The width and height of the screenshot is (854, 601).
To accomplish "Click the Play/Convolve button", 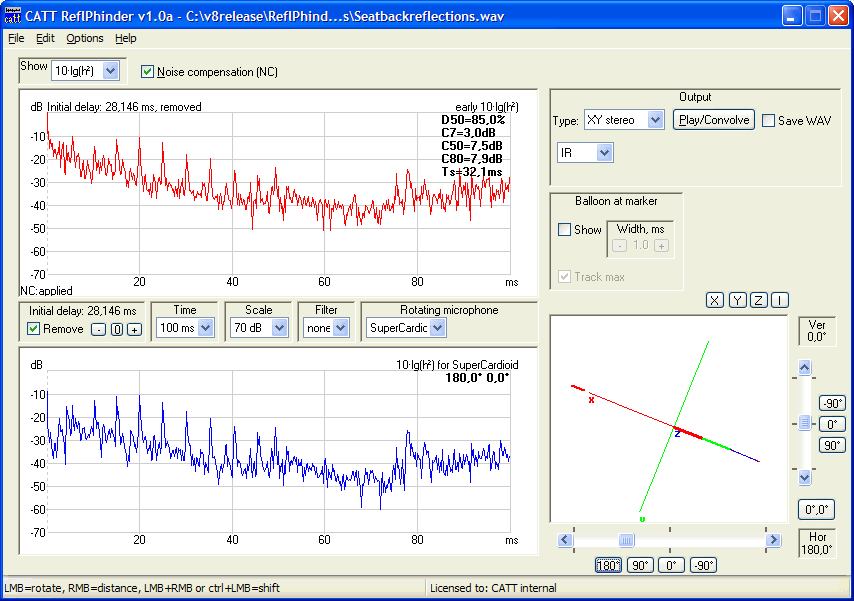I will click(713, 120).
